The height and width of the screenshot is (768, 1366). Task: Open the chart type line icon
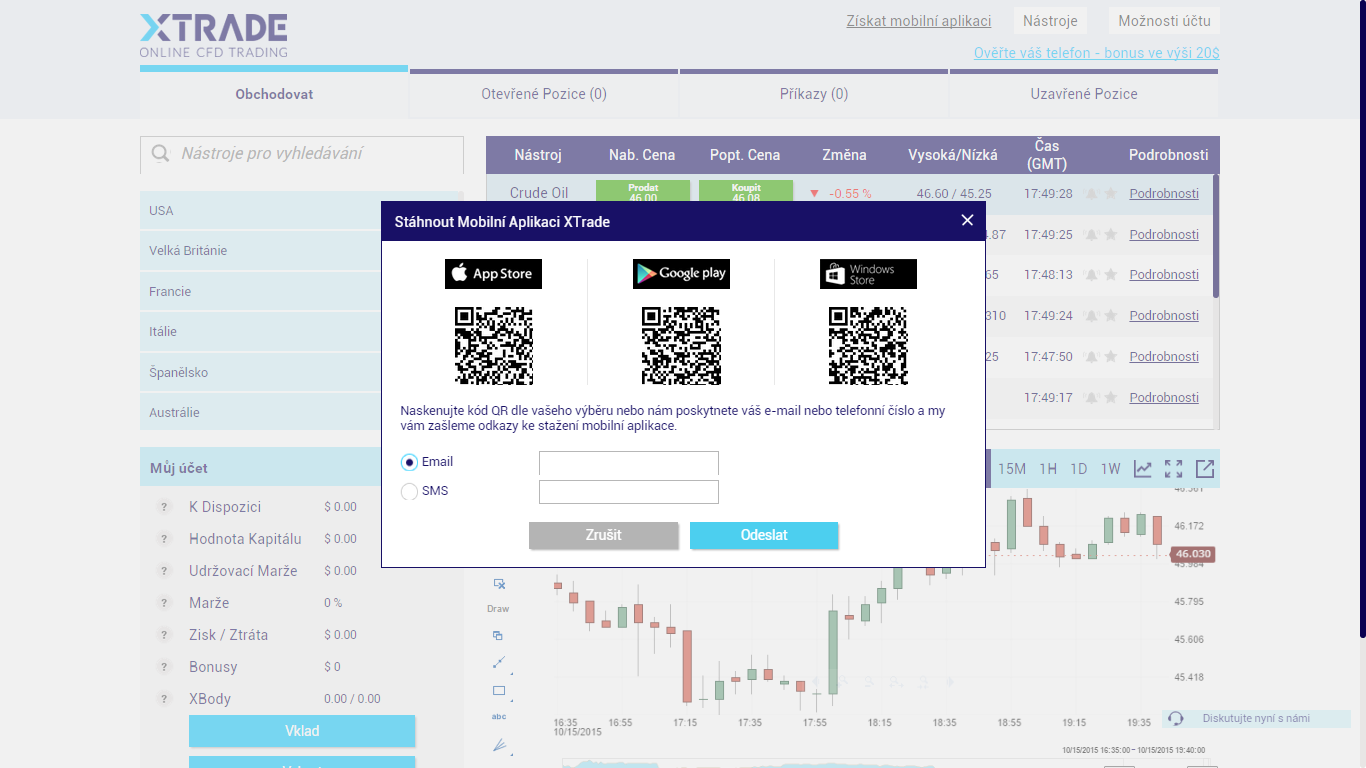click(x=1142, y=468)
